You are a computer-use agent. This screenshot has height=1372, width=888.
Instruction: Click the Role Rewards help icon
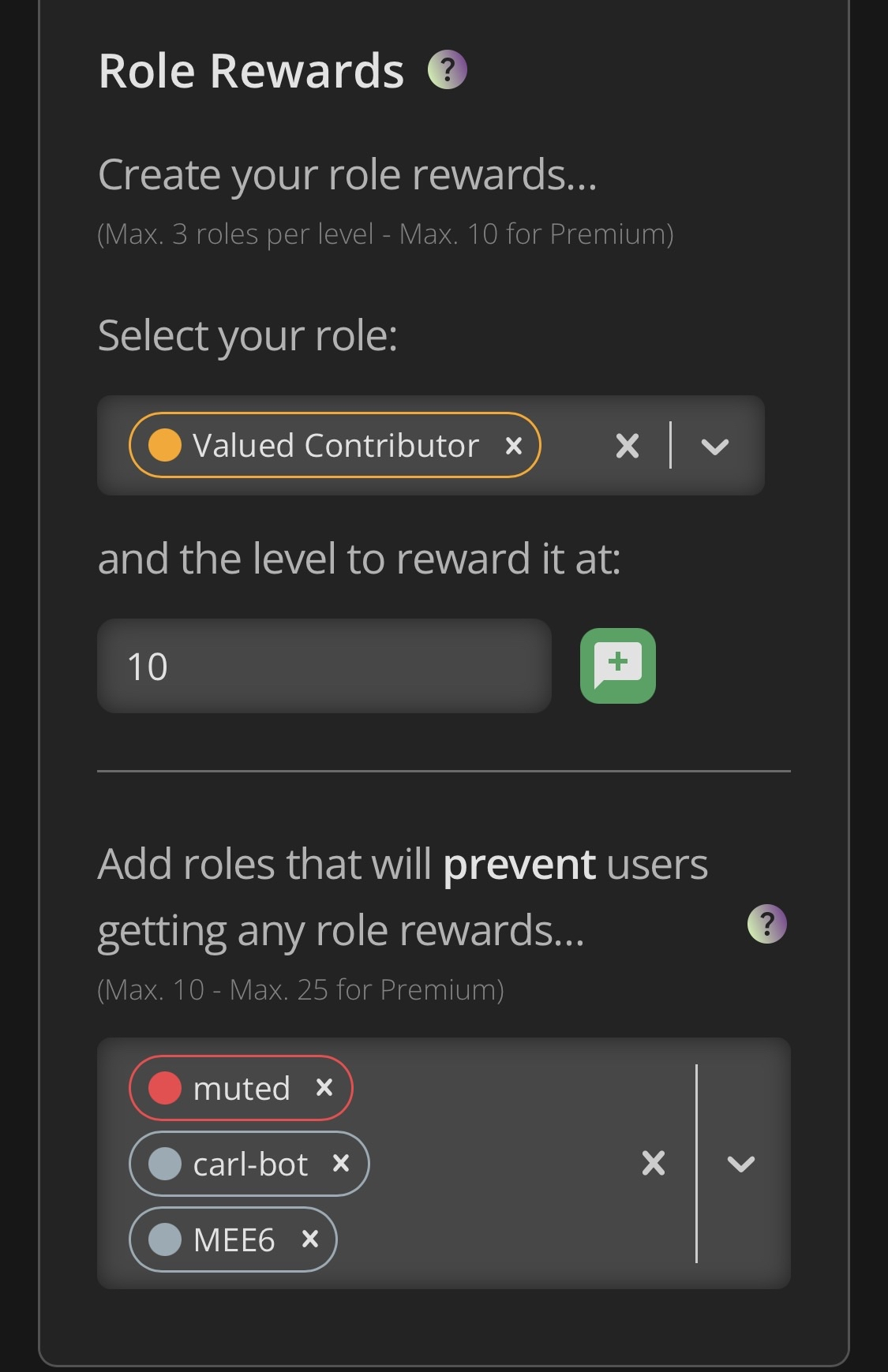(447, 70)
